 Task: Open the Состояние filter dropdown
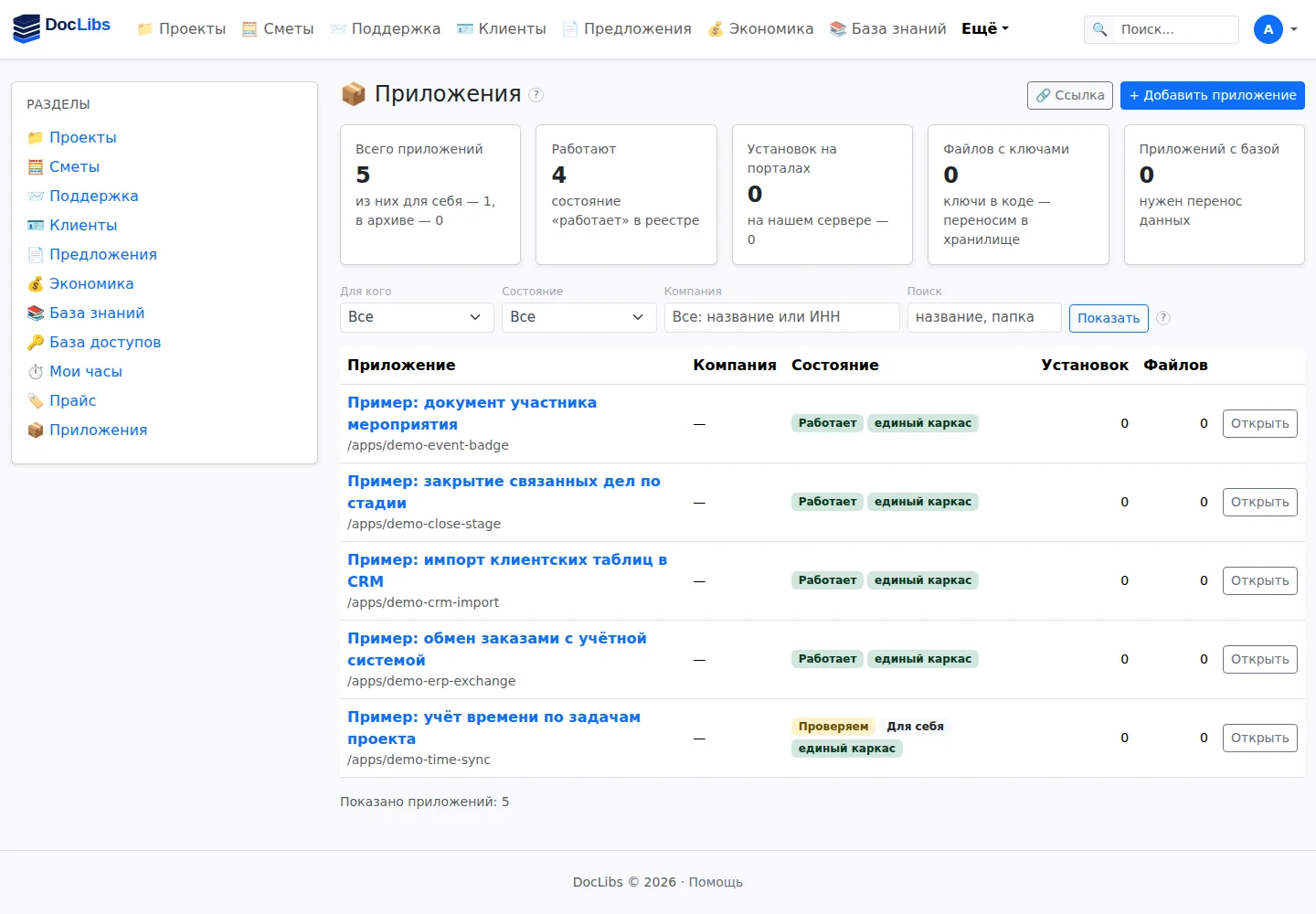578,317
